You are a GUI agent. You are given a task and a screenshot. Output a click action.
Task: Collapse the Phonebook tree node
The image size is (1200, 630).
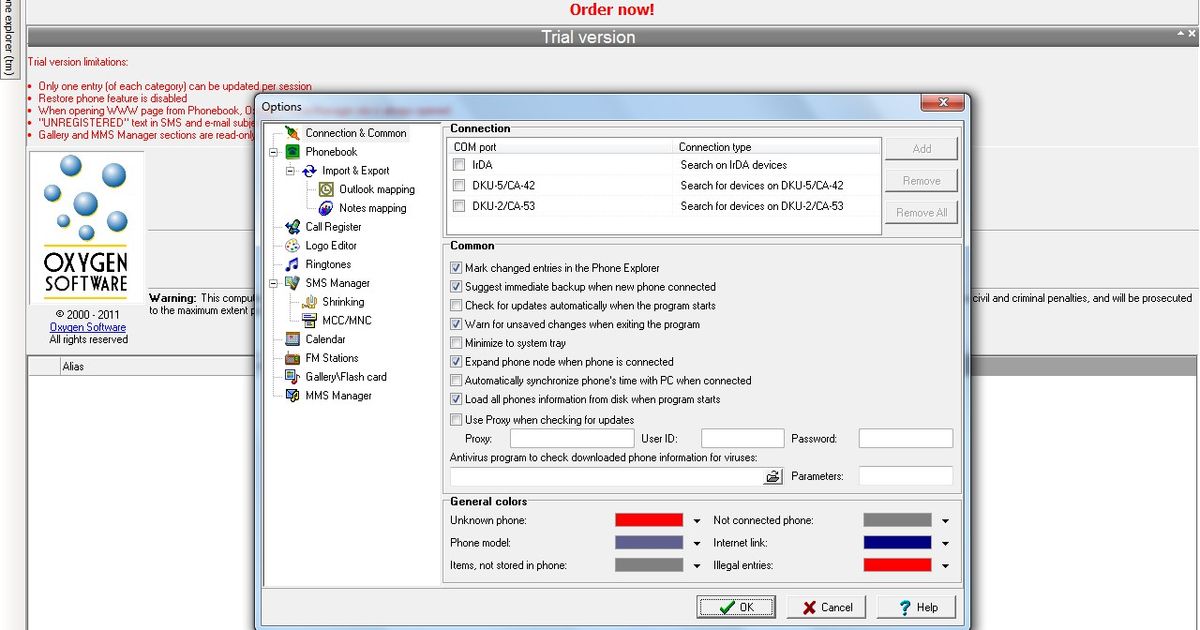pos(273,152)
